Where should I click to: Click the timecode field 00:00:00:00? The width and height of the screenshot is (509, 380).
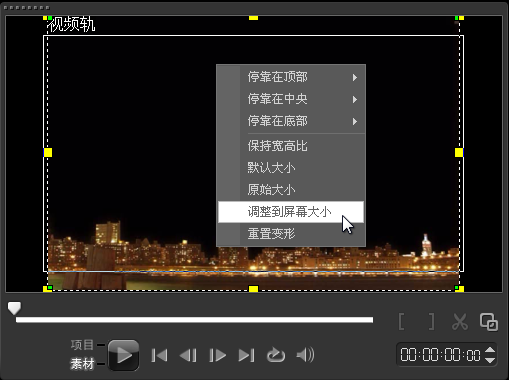pyautogui.click(x=440, y=355)
